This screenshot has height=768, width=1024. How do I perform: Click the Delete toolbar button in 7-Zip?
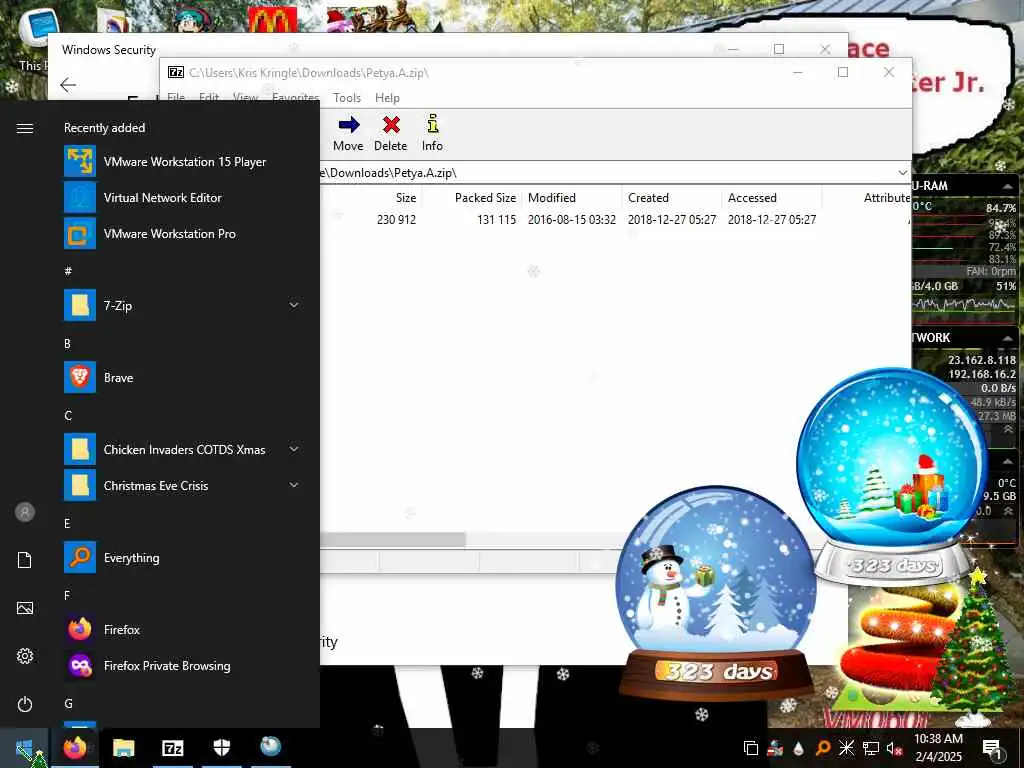pos(391,133)
